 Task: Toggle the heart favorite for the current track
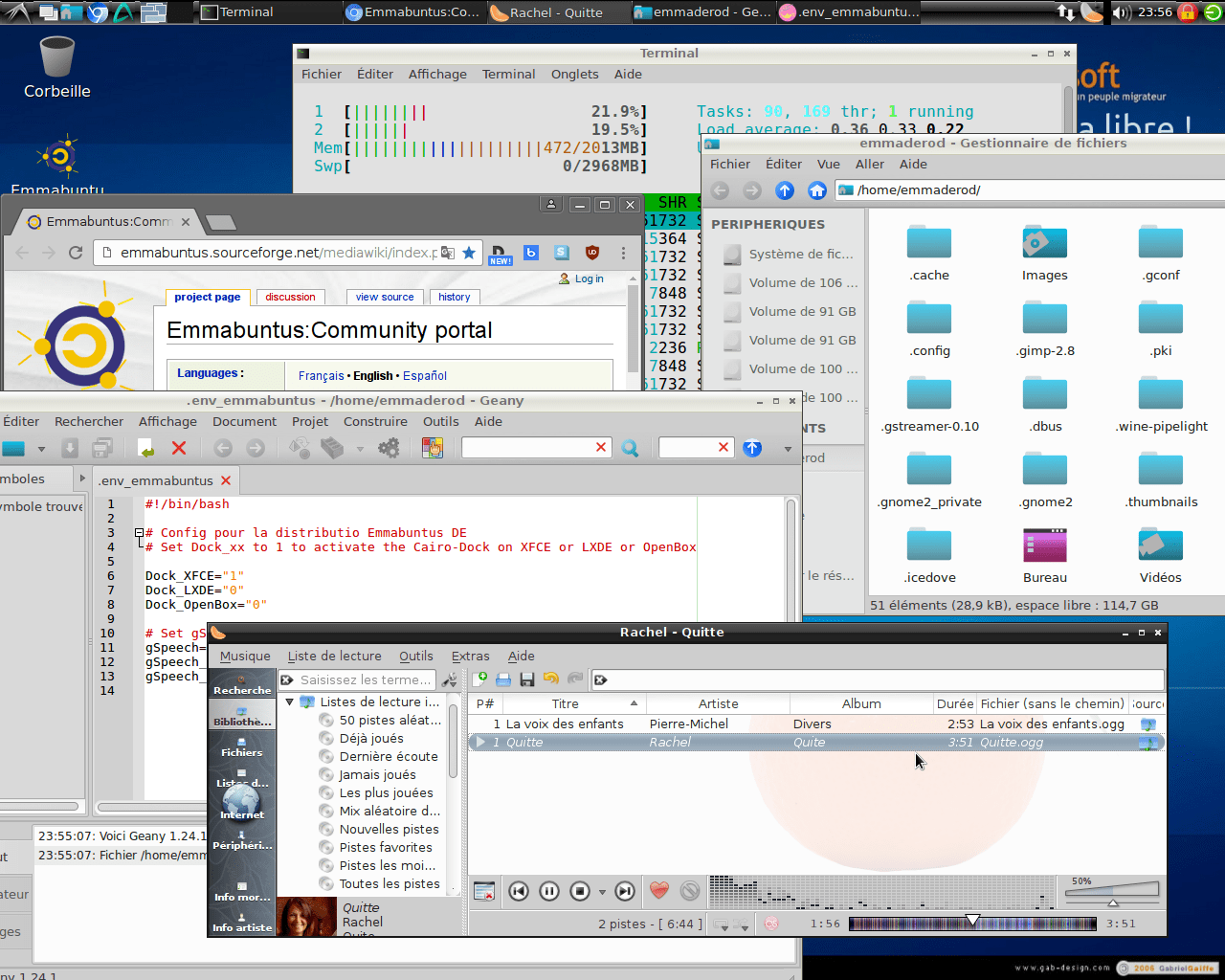click(x=658, y=891)
